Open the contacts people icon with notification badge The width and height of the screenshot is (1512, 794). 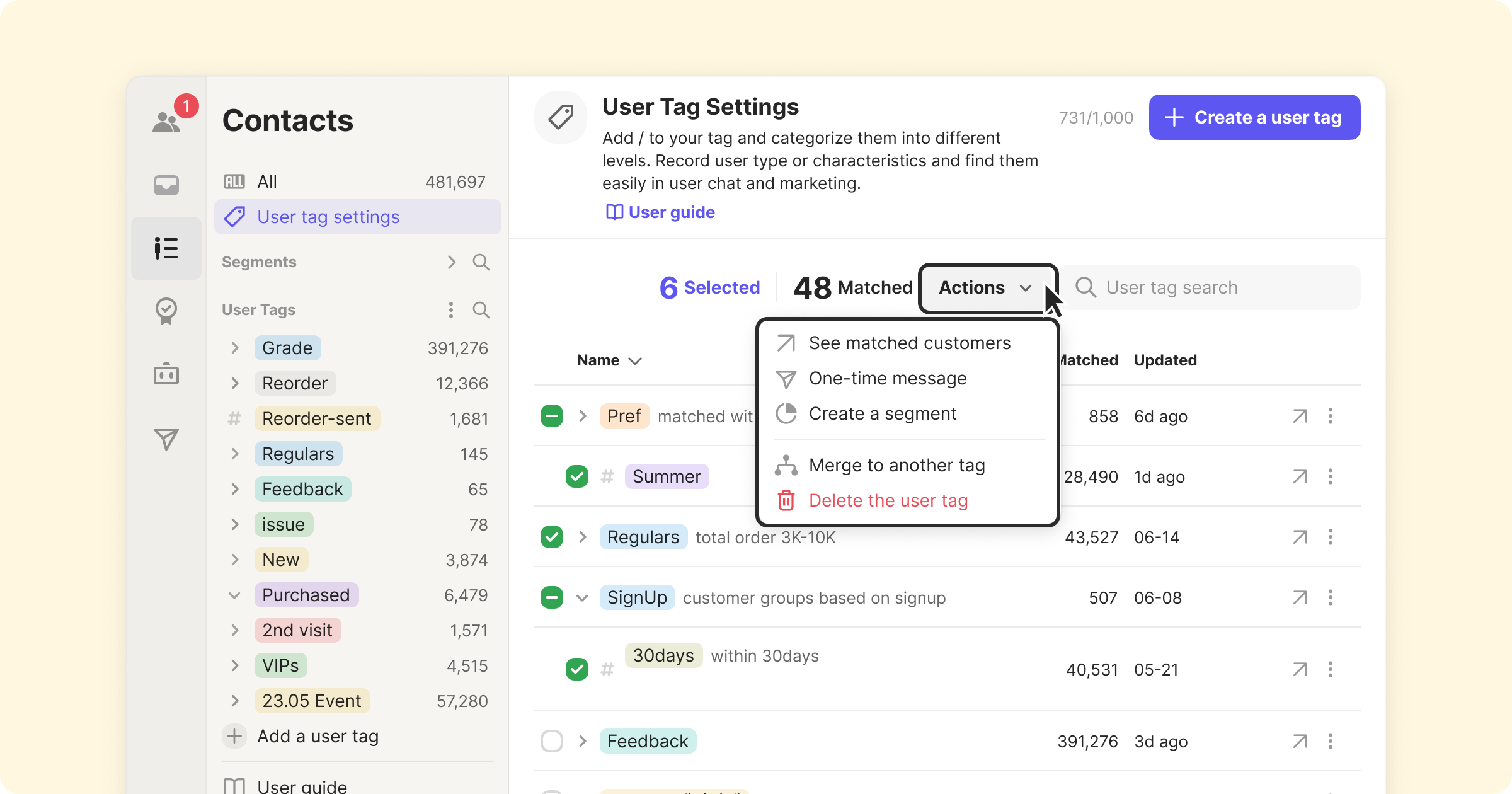(x=167, y=121)
